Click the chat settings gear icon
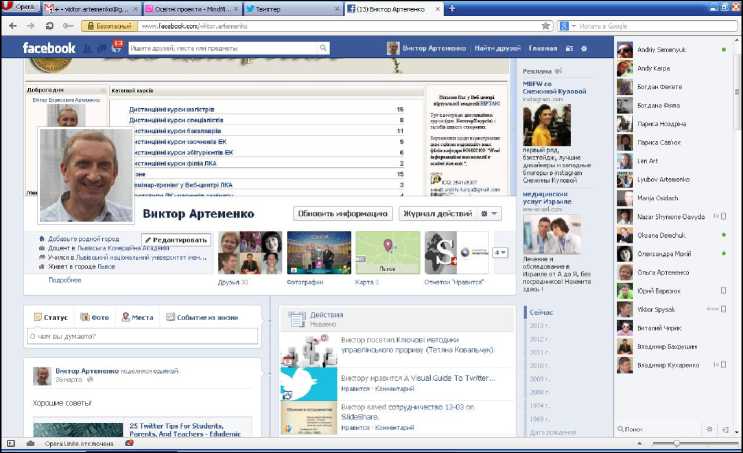Image resolution: width=743 pixels, height=453 pixels. (709, 429)
